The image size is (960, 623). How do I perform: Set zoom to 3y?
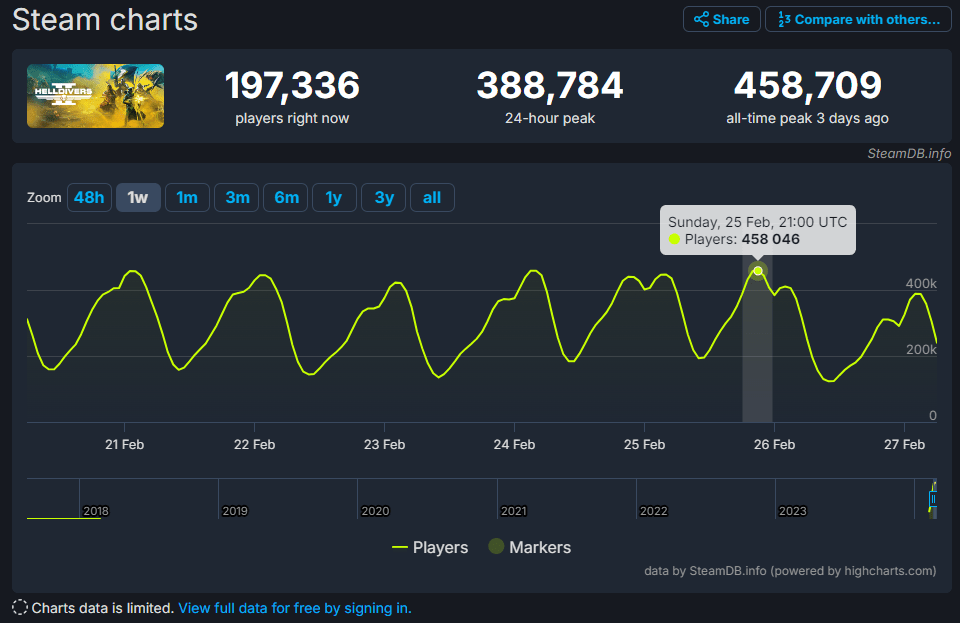[x=383, y=198]
